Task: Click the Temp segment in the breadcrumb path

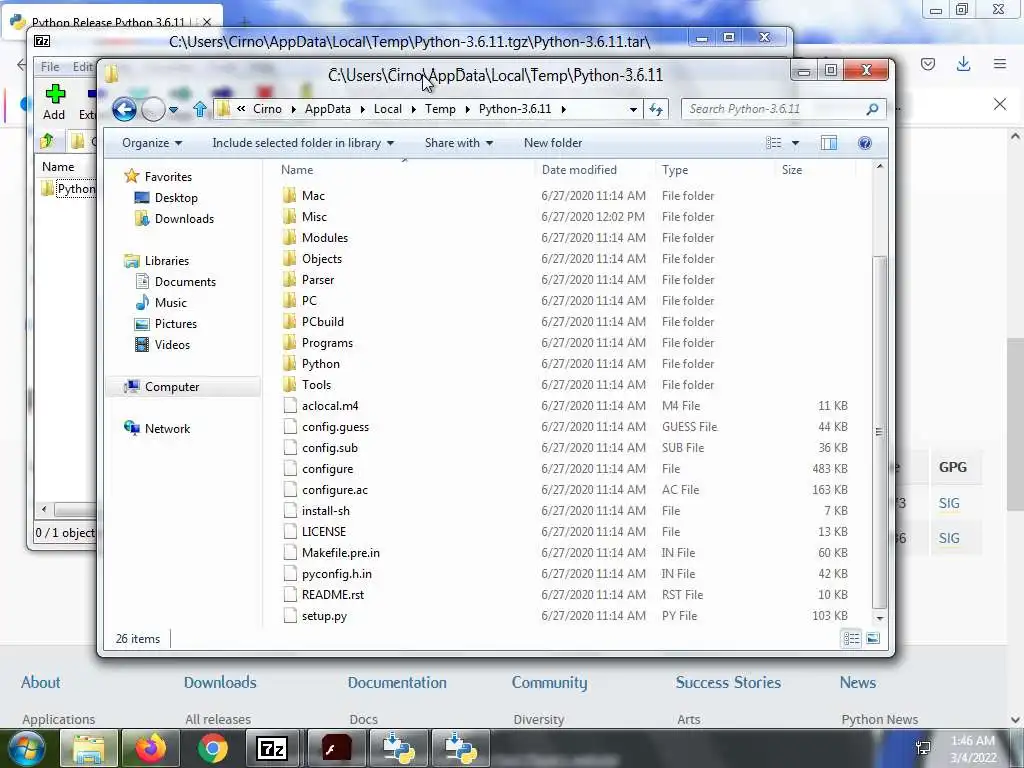Action: coord(440,109)
